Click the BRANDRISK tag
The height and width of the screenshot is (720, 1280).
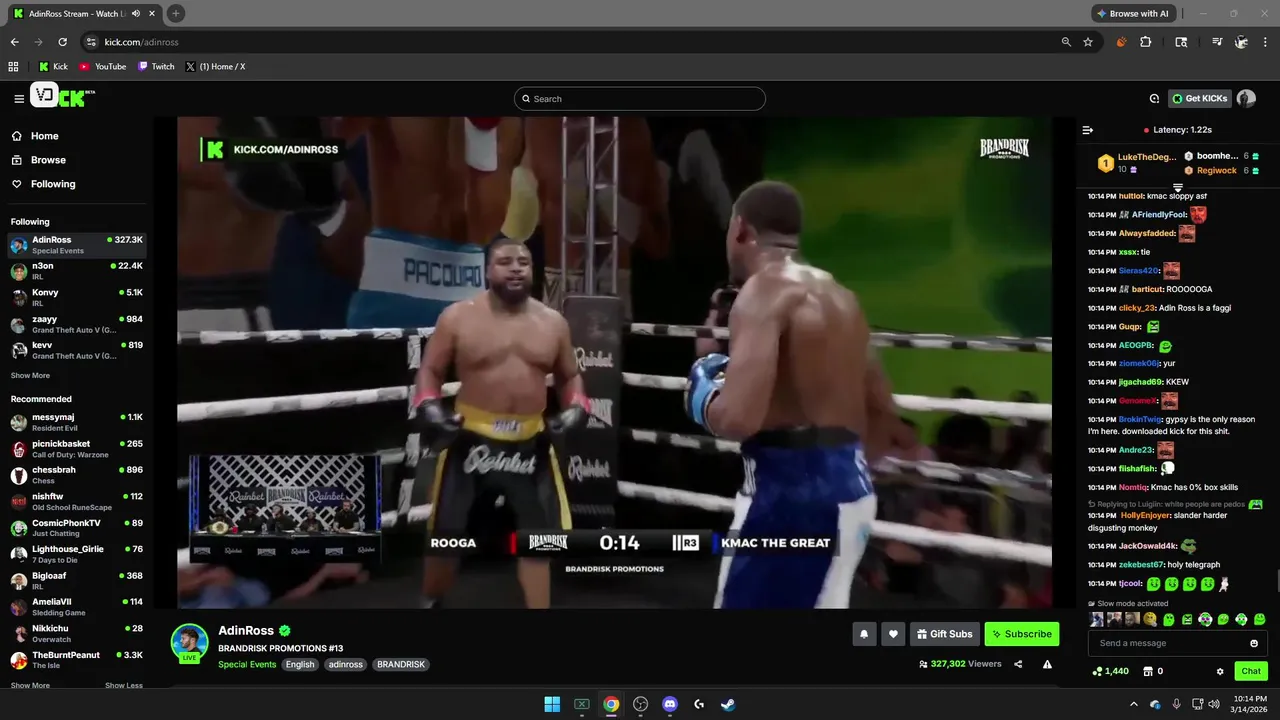401,664
